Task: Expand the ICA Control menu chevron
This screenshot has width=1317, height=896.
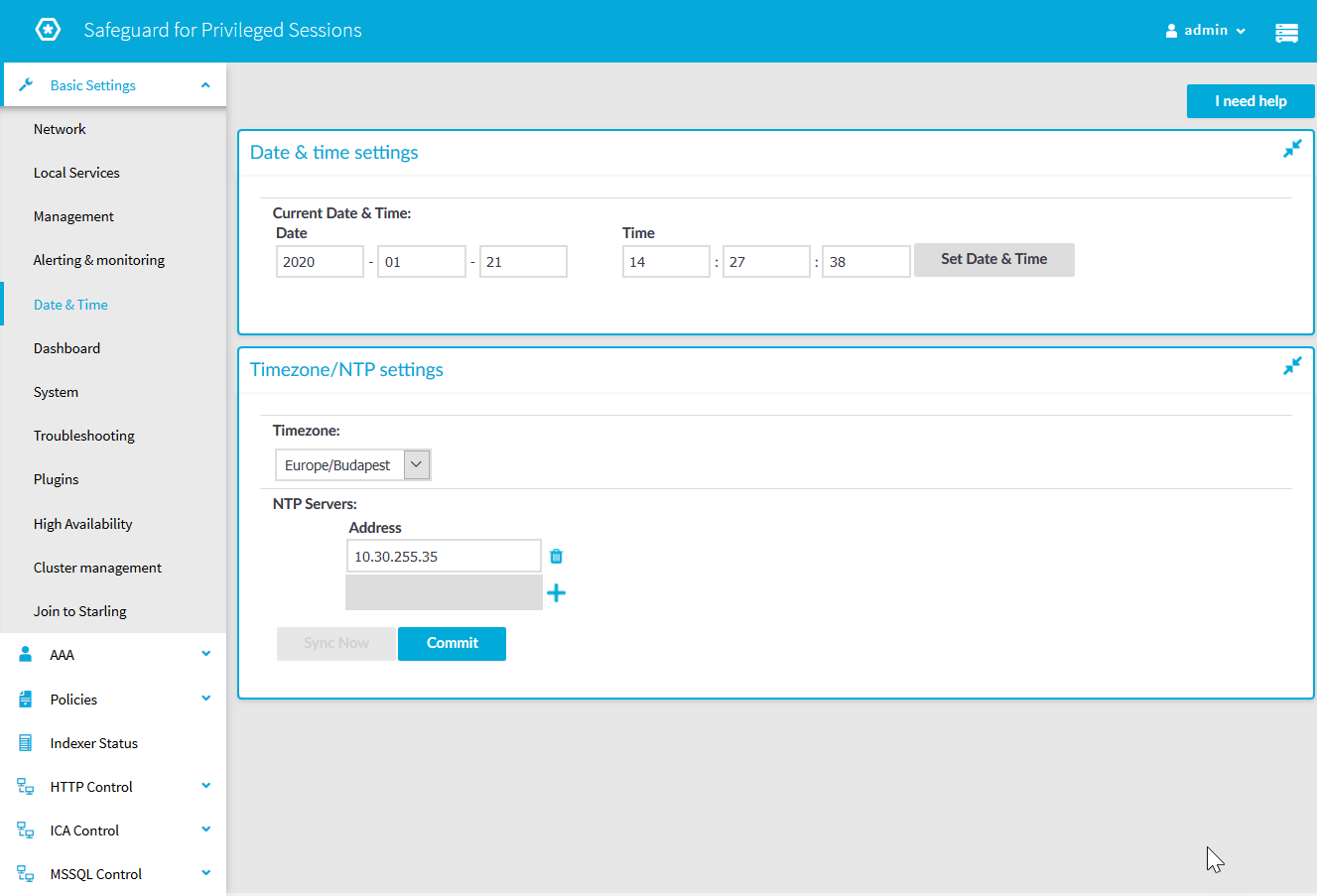Action: click(205, 830)
